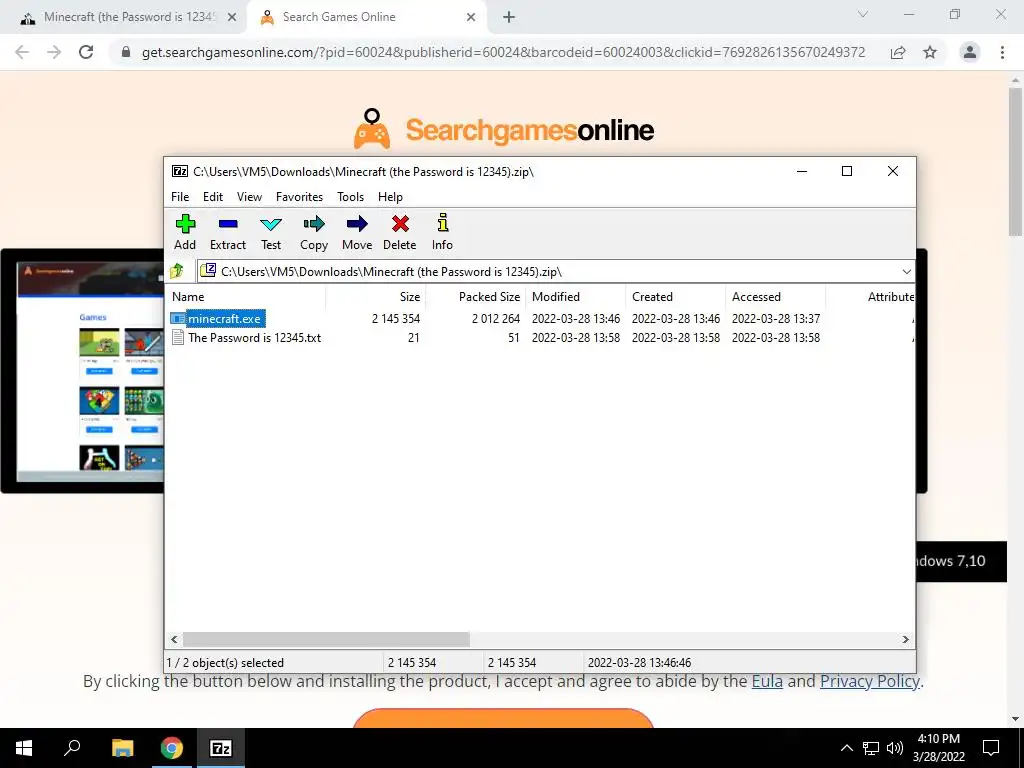Open the View menu in 7-Zip
The height and width of the screenshot is (768, 1024).
(249, 197)
